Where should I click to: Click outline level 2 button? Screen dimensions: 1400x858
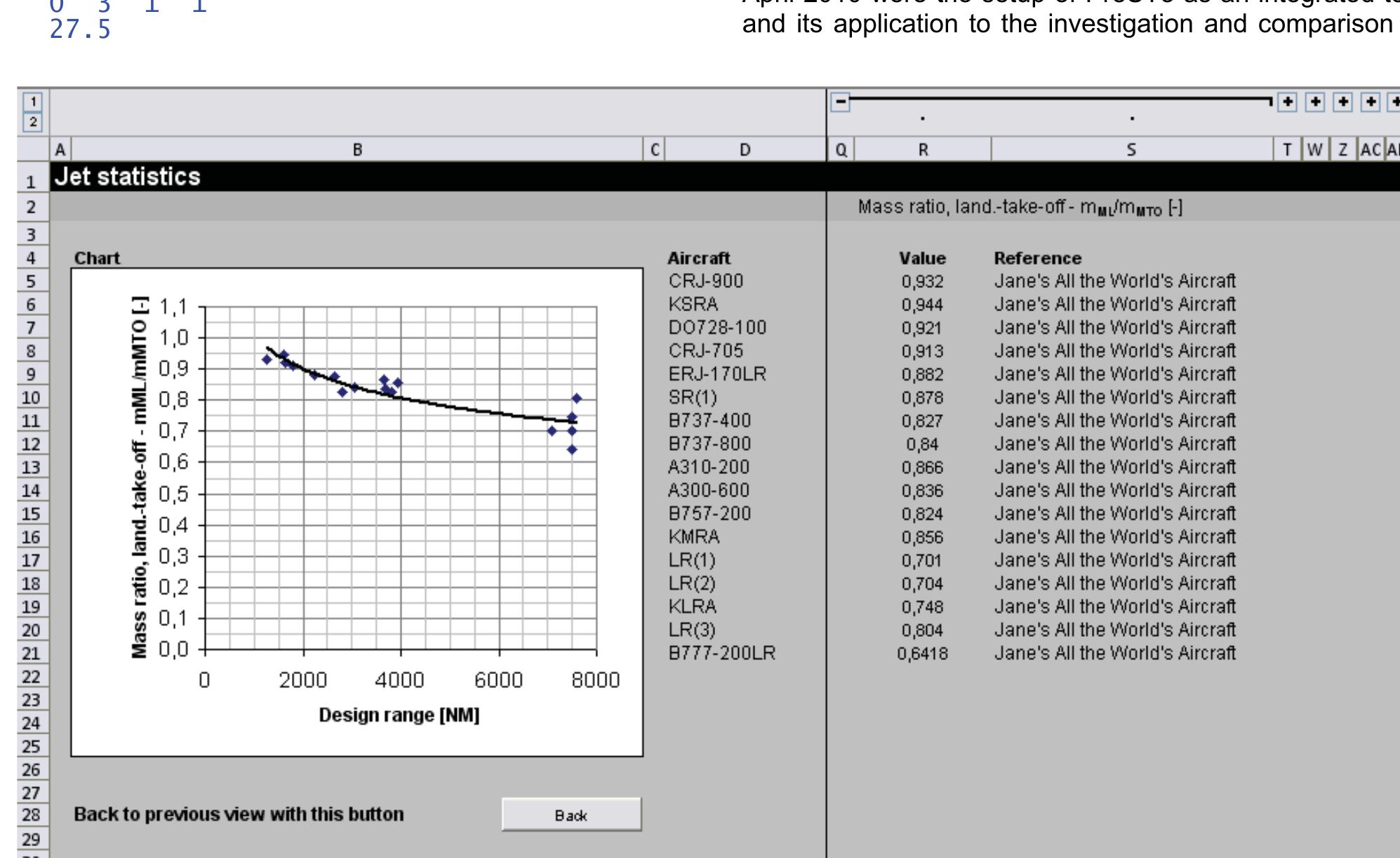pos(33,122)
